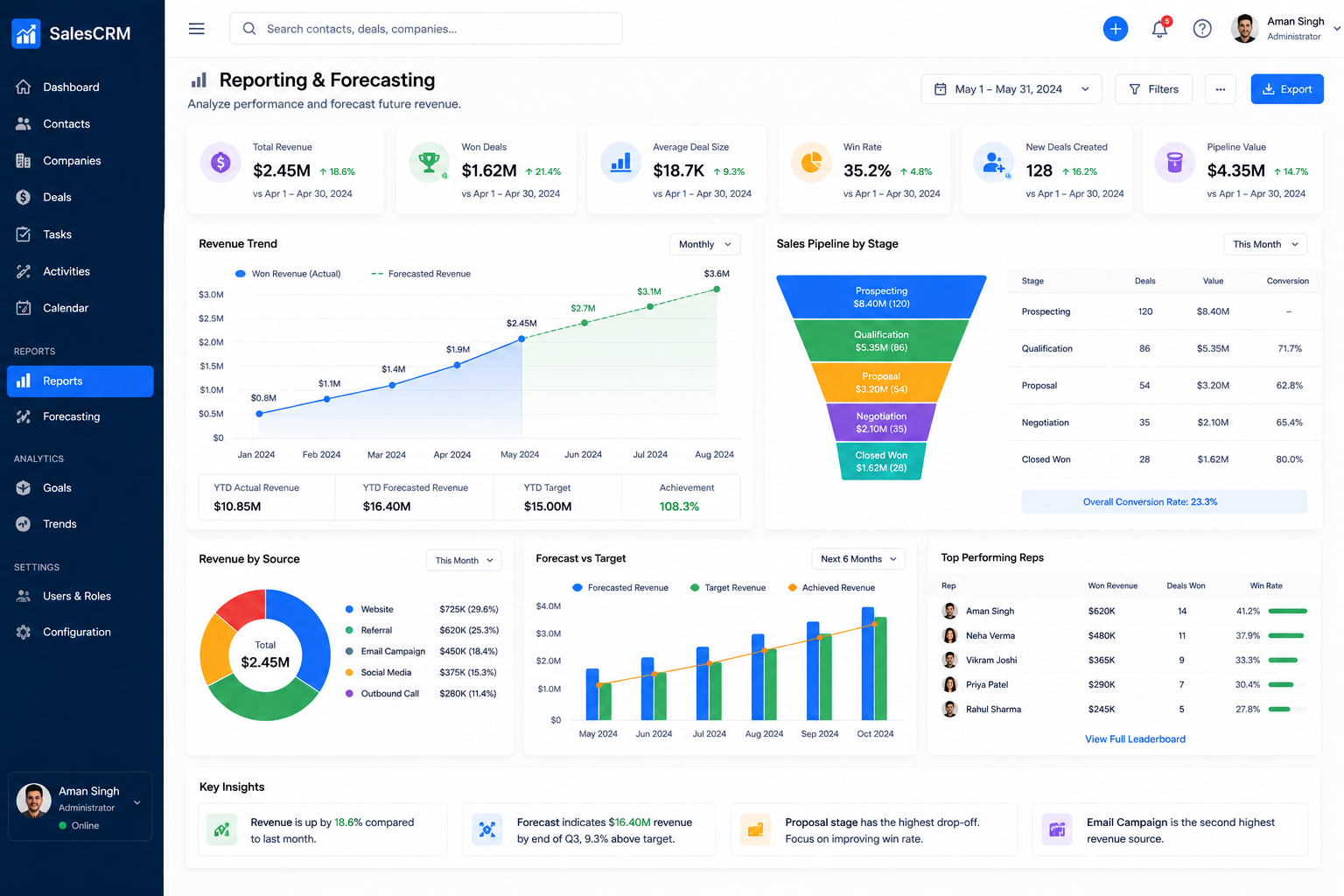The image size is (1344, 896).
Task: Open the Next 6 Months dropdown
Action: click(858, 559)
